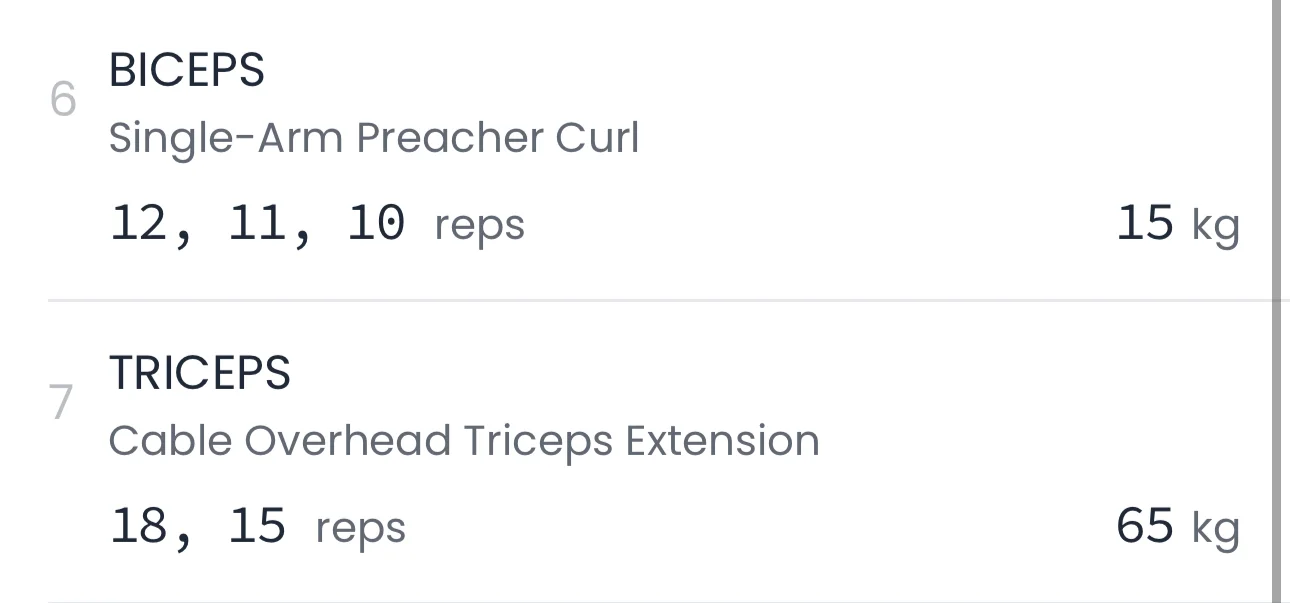Select the 11 reps value for Preacher Curl
Screen dimensions: 1290x603
(257, 222)
